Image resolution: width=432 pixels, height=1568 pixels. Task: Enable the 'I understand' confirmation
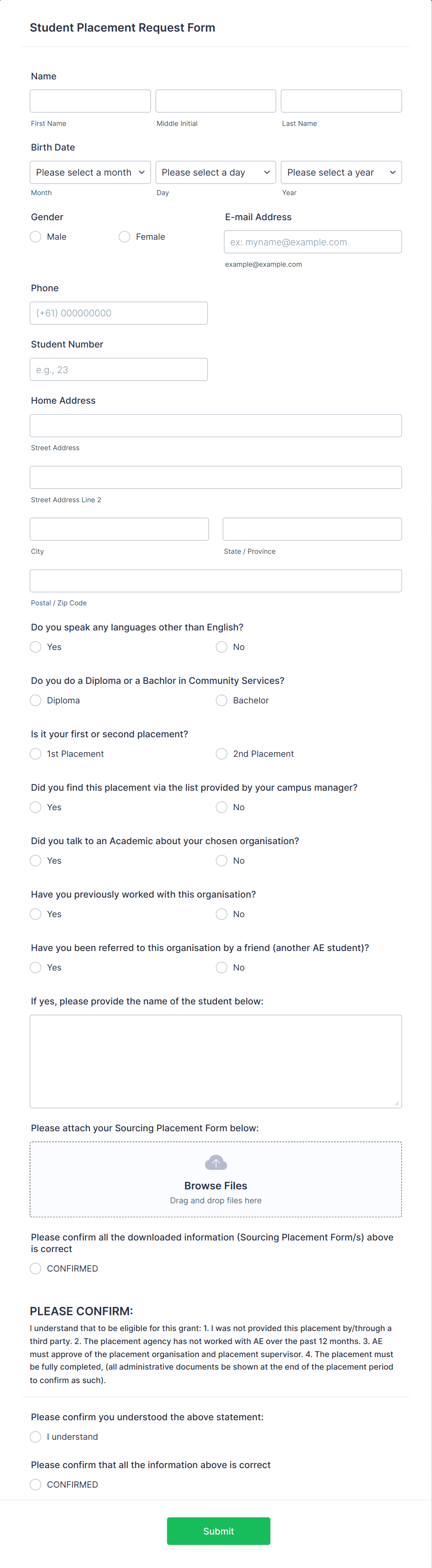click(35, 1437)
